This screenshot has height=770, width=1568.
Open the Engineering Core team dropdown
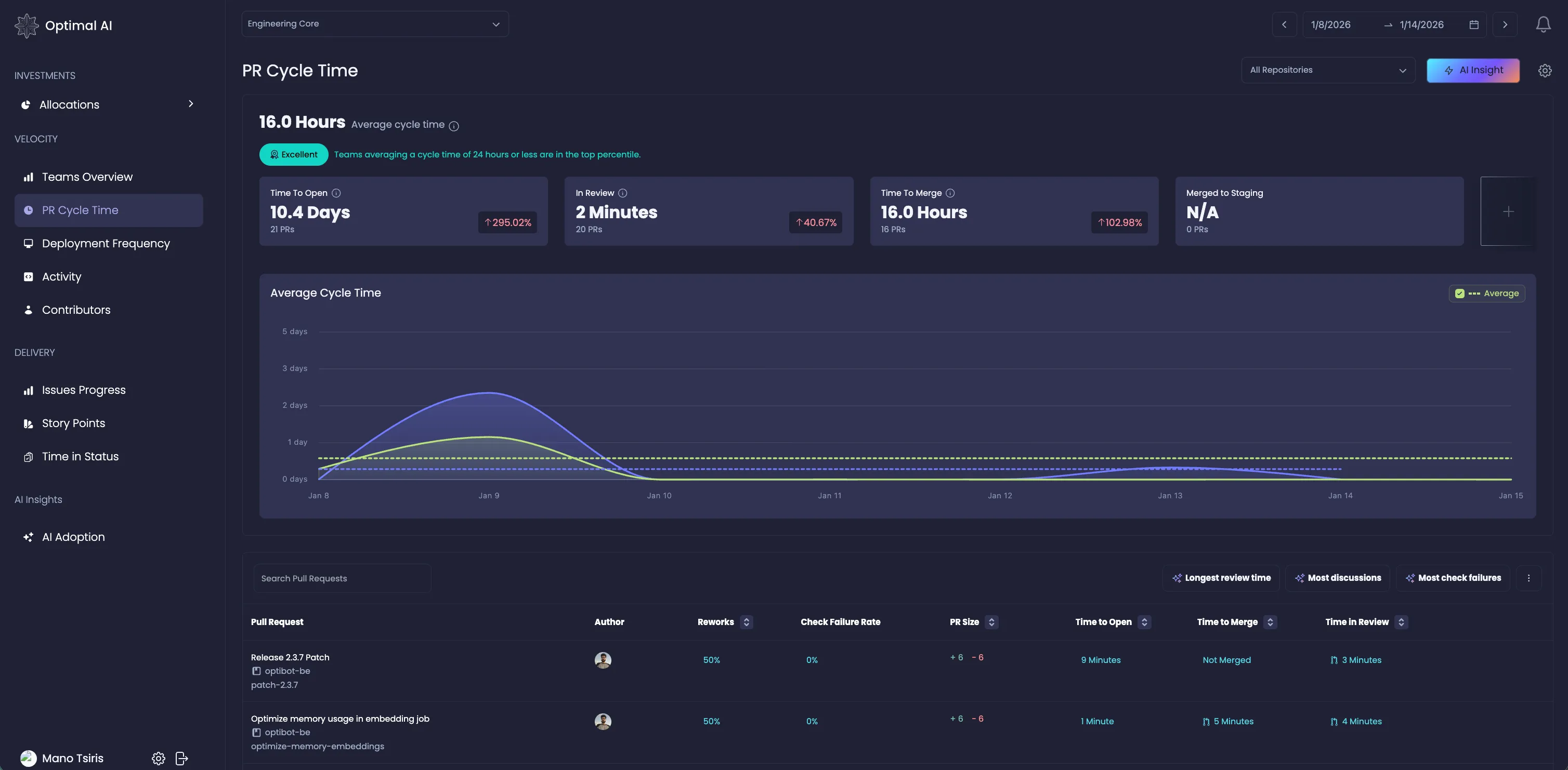[374, 24]
